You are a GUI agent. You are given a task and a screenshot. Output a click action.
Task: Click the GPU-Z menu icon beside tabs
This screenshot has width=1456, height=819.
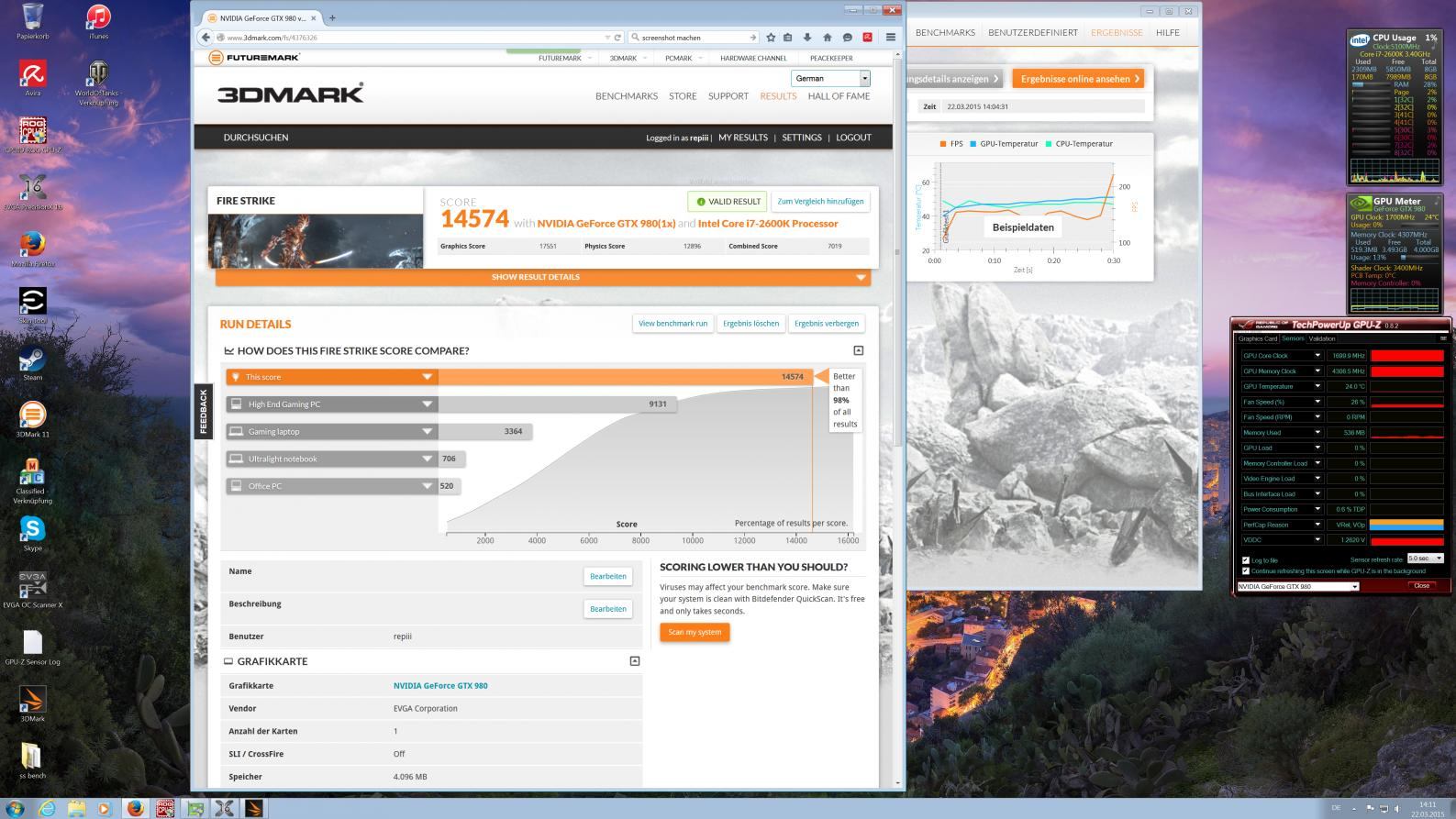pos(1442,338)
